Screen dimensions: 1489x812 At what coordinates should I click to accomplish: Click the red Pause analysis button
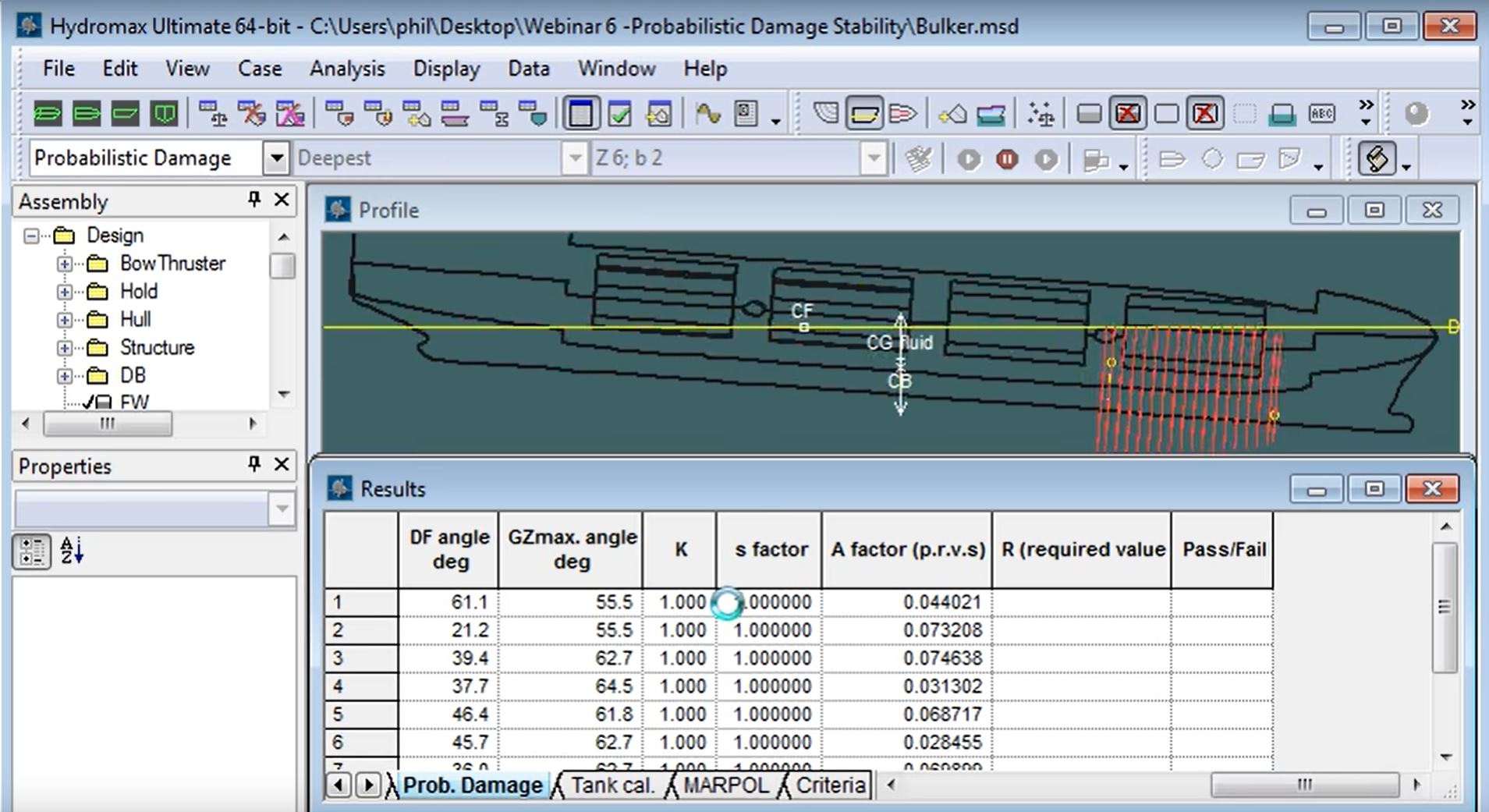coord(1006,159)
